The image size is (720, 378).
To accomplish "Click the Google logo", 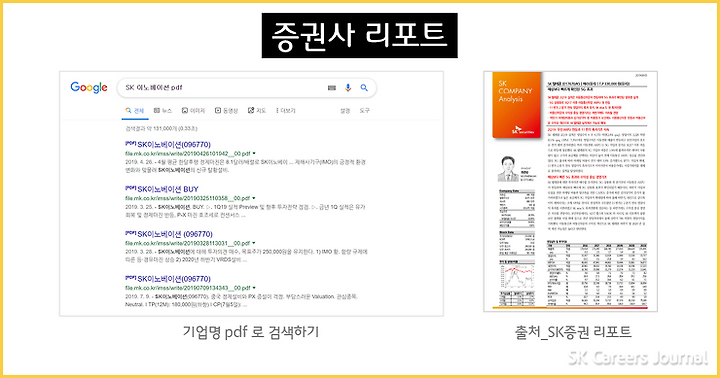I will pyautogui.click(x=89, y=87).
